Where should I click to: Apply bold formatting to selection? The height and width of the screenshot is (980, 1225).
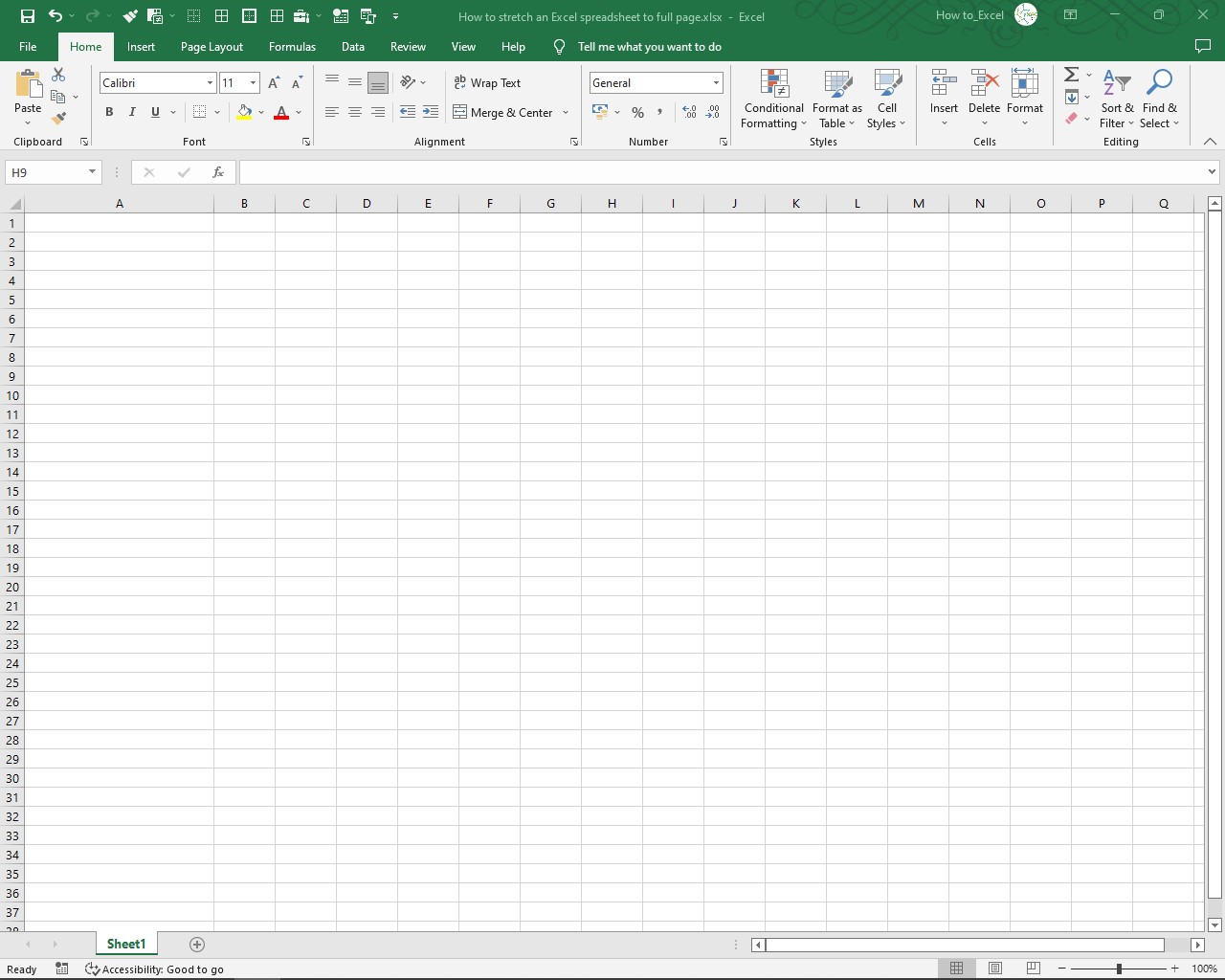[109, 112]
